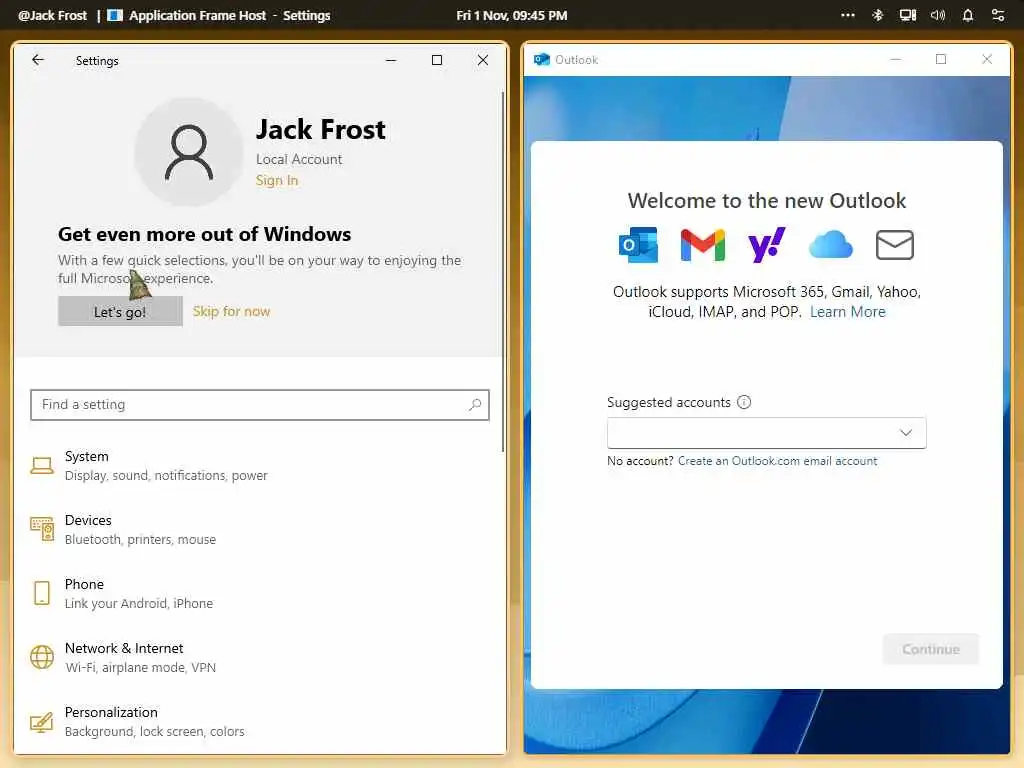
Task: Click the Yahoo logo icon
Action: (766, 245)
